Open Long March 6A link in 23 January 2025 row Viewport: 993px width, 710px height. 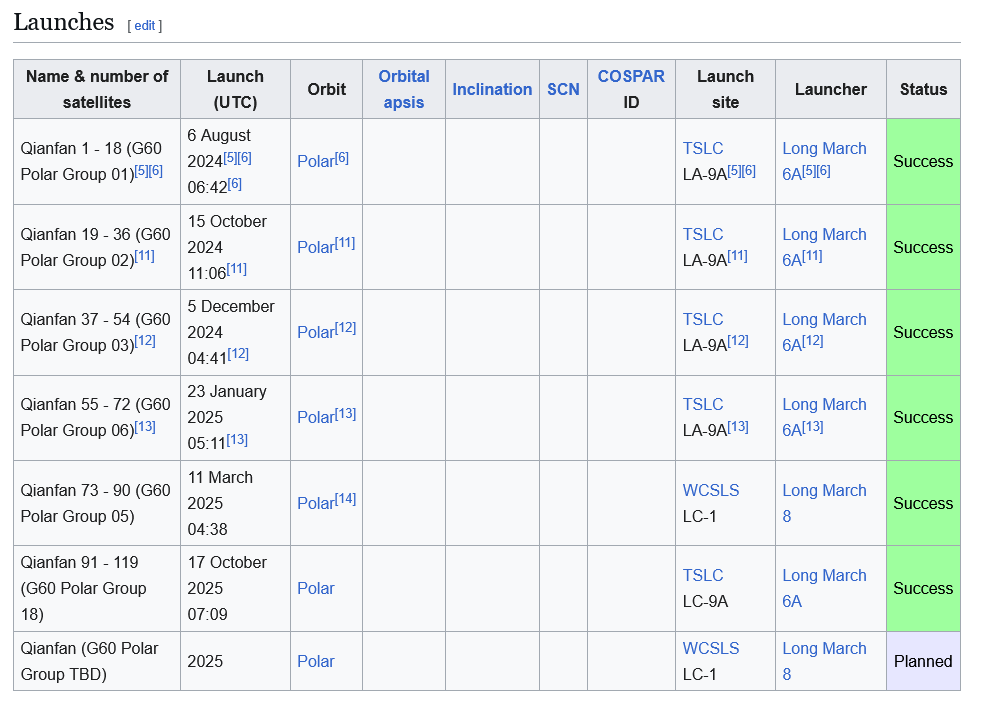point(824,404)
